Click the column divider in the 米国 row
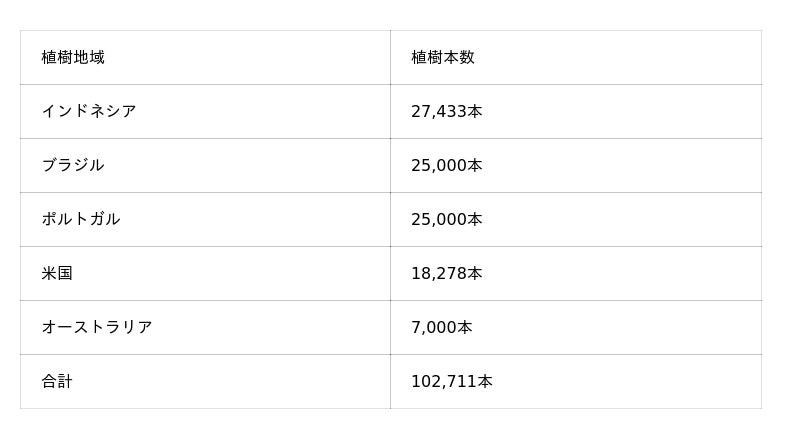800x439 pixels. (x=390, y=273)
